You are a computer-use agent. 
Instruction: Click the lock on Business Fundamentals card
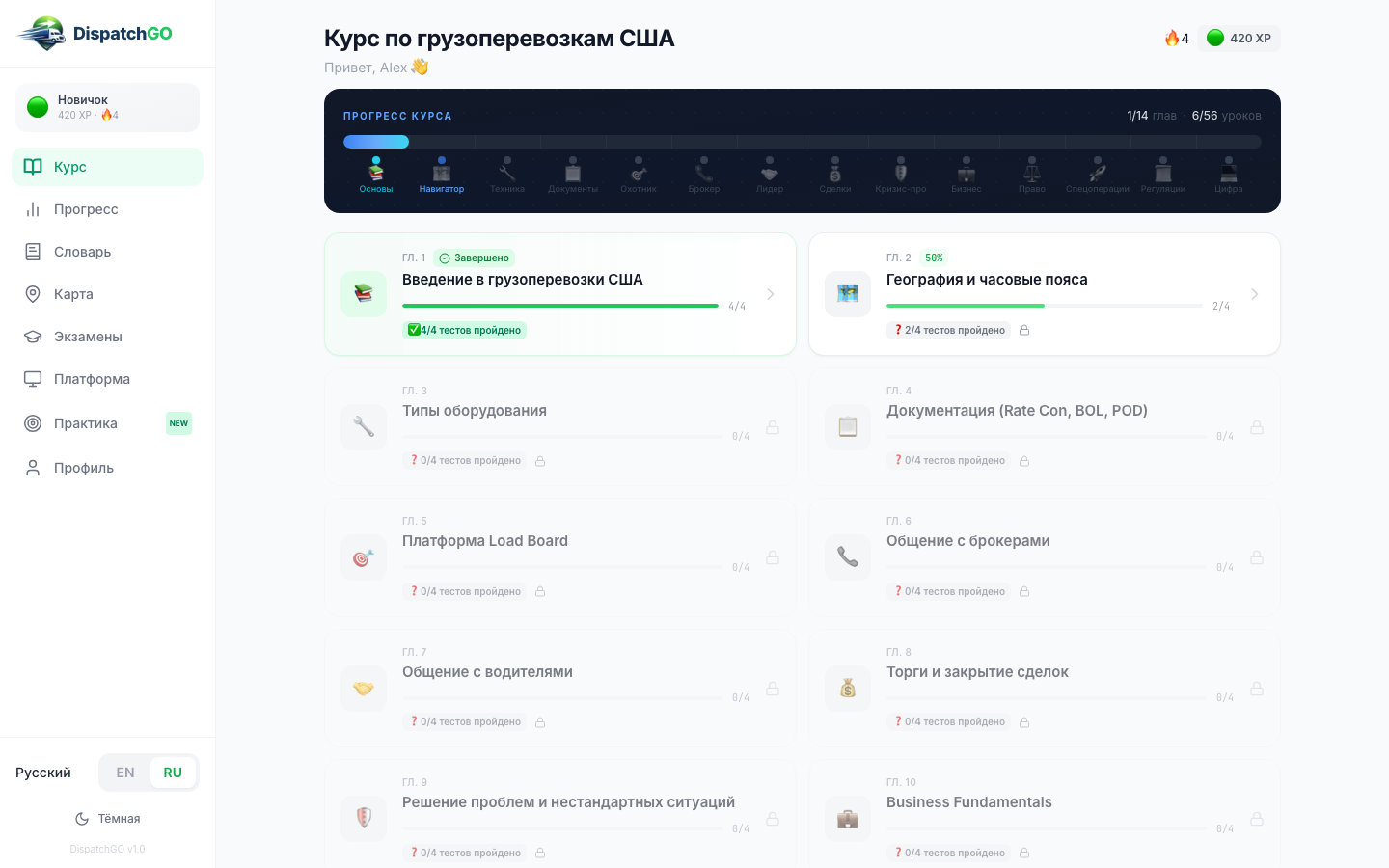(x=1257, y=819)
